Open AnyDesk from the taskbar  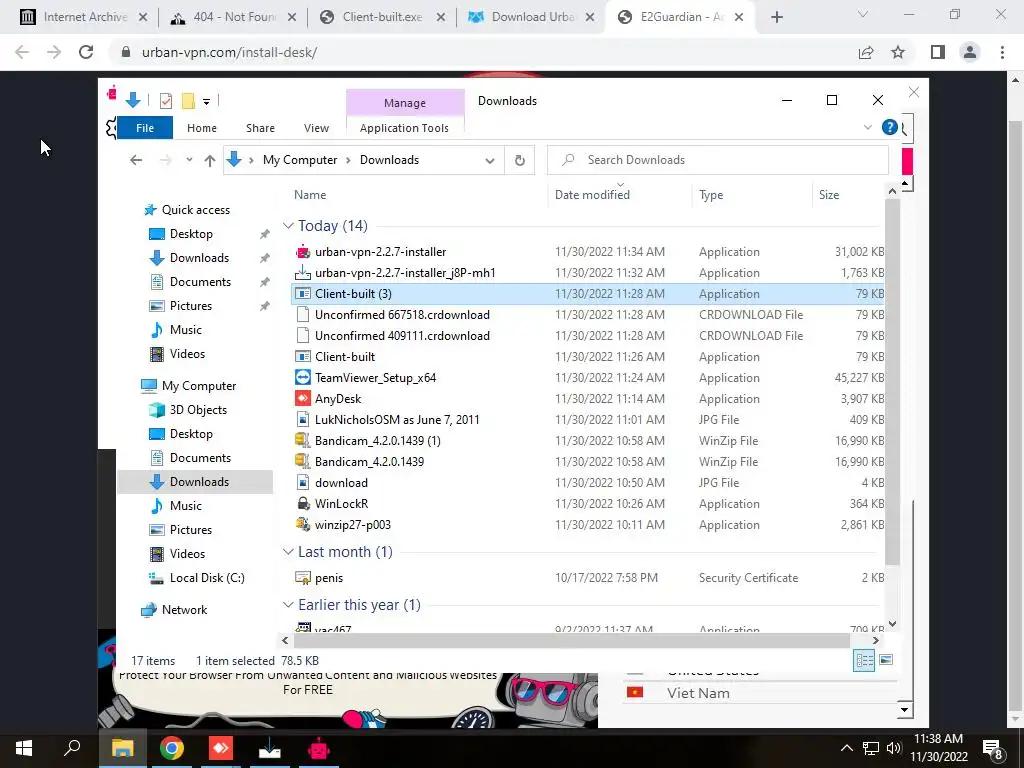(x=220, y=748)
